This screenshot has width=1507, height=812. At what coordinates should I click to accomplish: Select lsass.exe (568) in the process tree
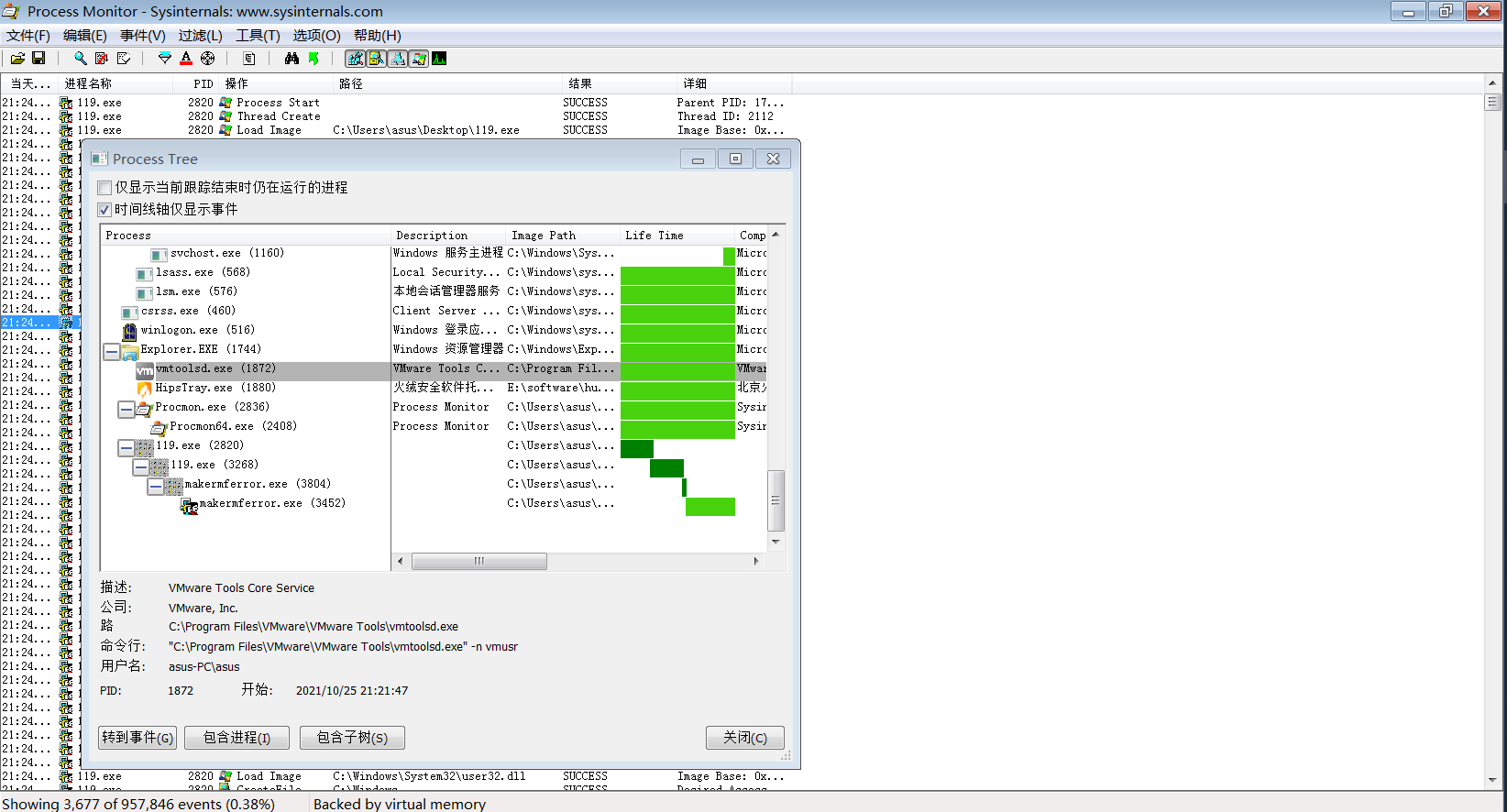point(203,272)
